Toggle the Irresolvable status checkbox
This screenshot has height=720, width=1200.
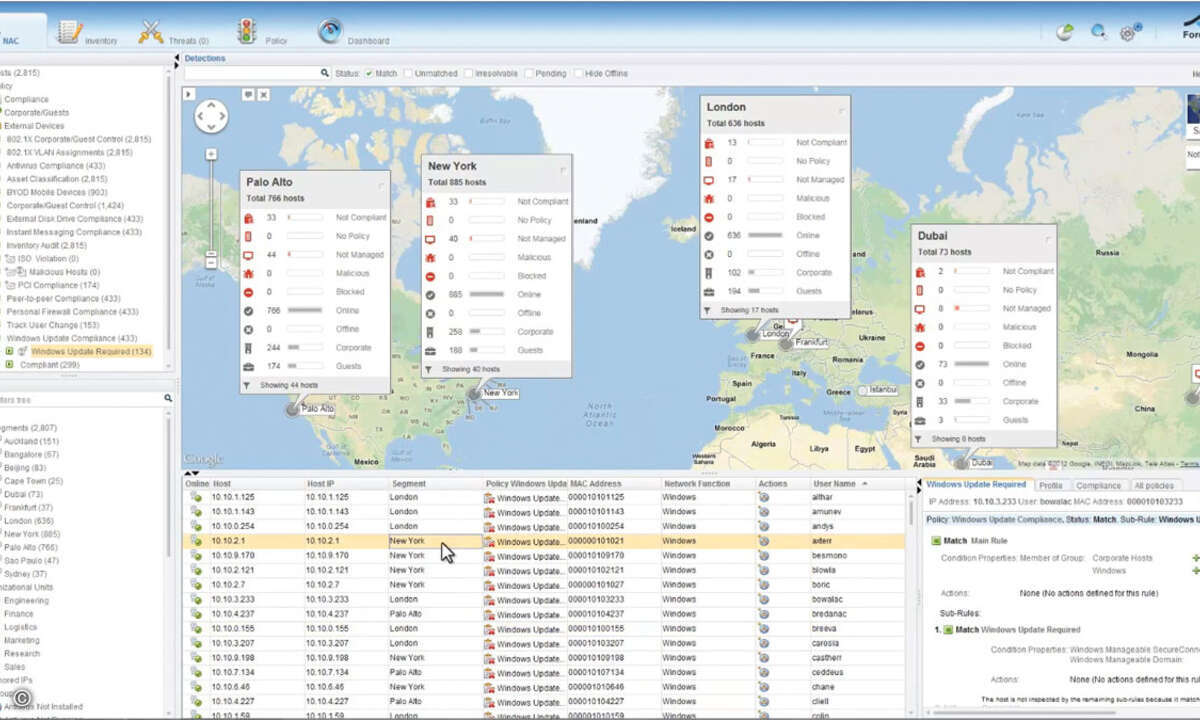468,73
